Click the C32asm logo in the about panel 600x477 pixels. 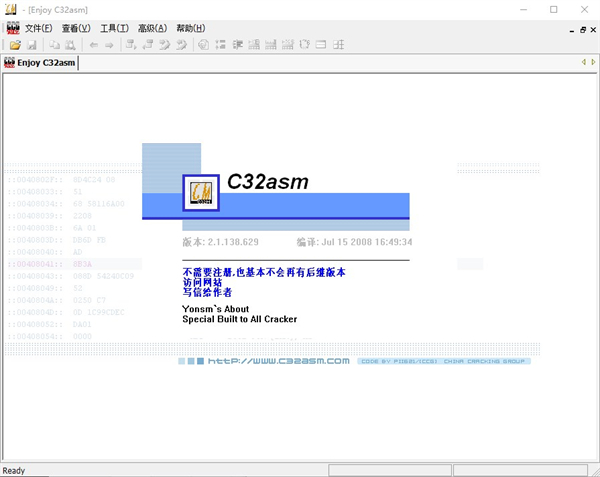[x=201, y=193]
